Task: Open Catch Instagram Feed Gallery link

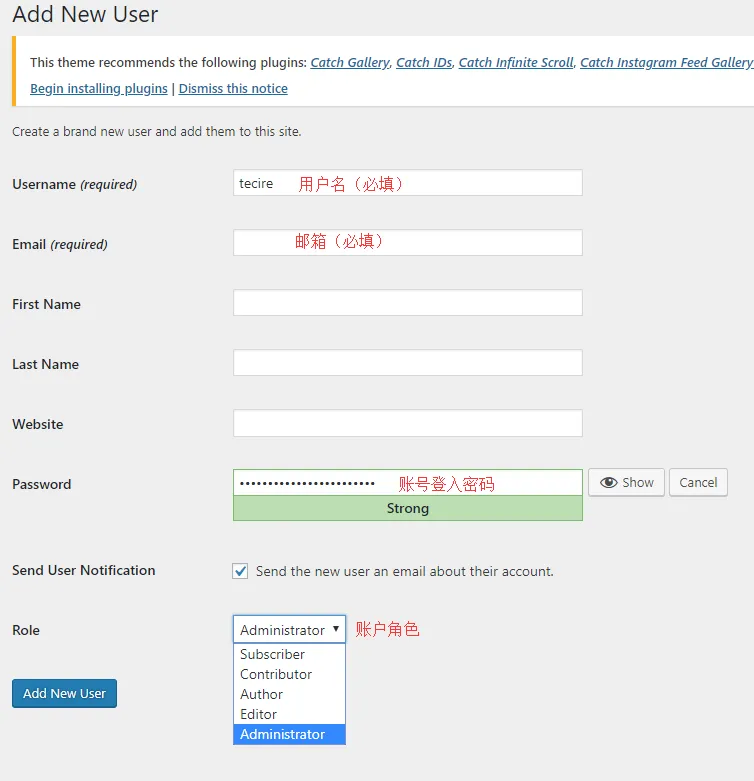Action: pos(666,62)
